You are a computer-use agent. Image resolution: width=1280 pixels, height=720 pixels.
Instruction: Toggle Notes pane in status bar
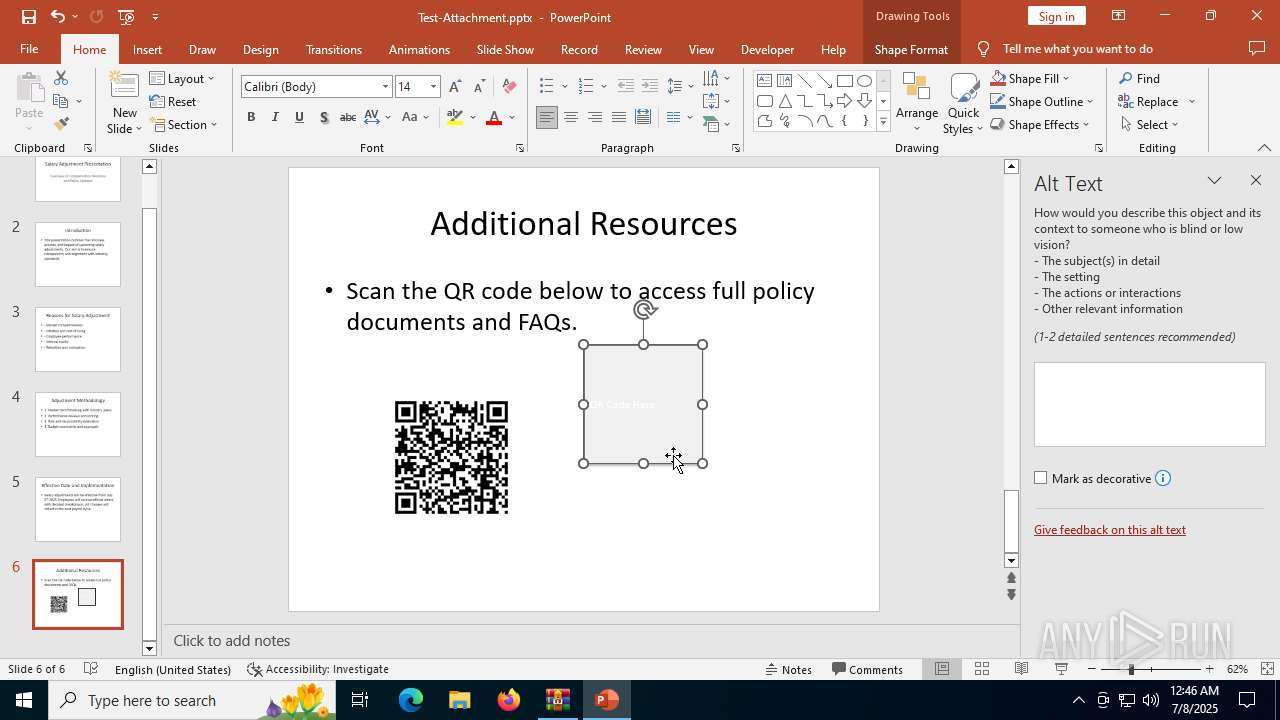pos(789,669)
